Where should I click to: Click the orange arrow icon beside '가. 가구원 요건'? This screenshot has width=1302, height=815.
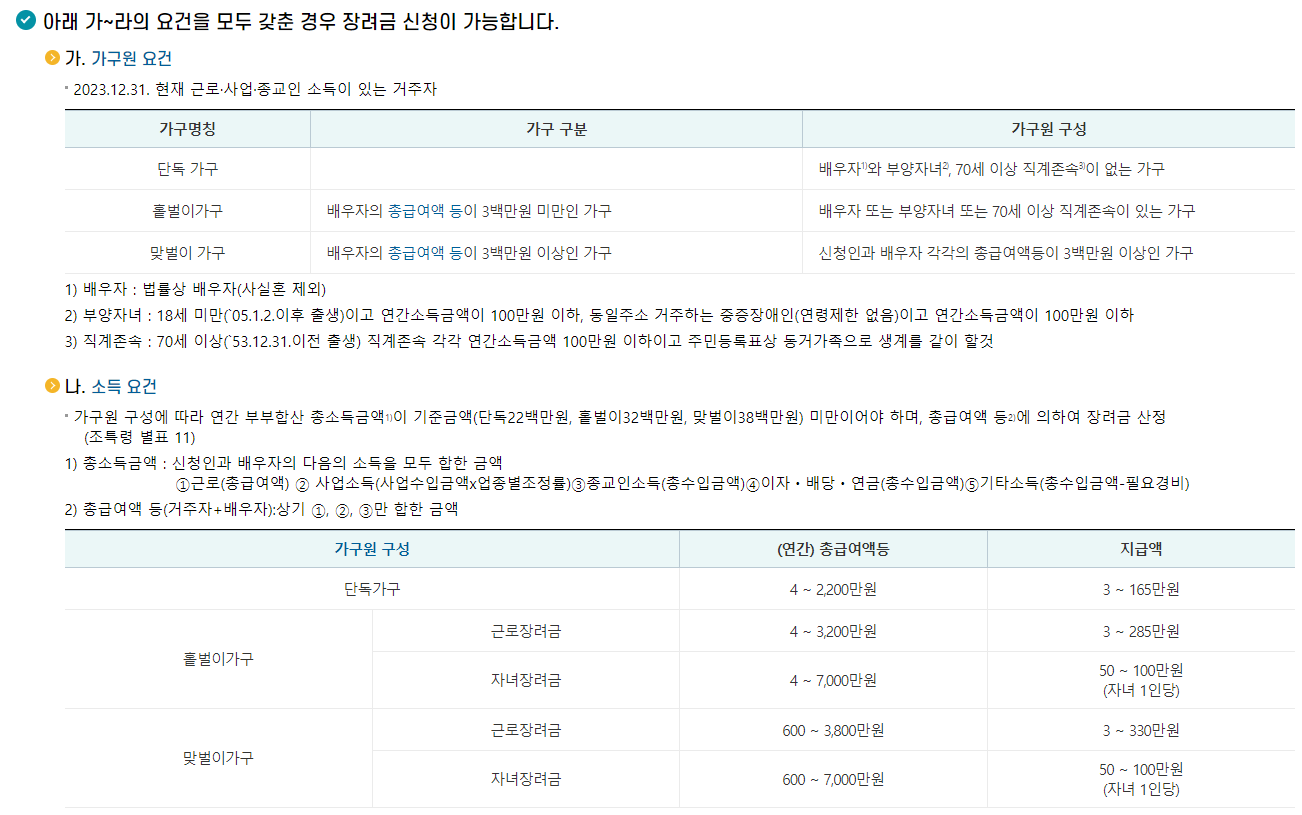coord(53,59)
